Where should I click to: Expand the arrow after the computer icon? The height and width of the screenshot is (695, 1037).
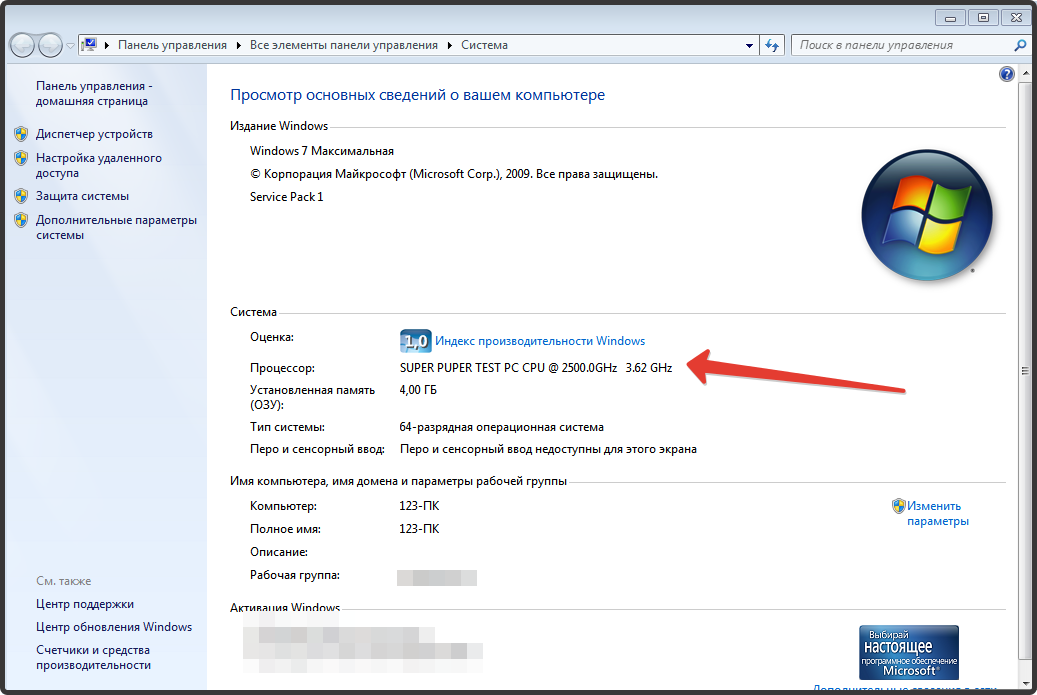click(107, 45)
